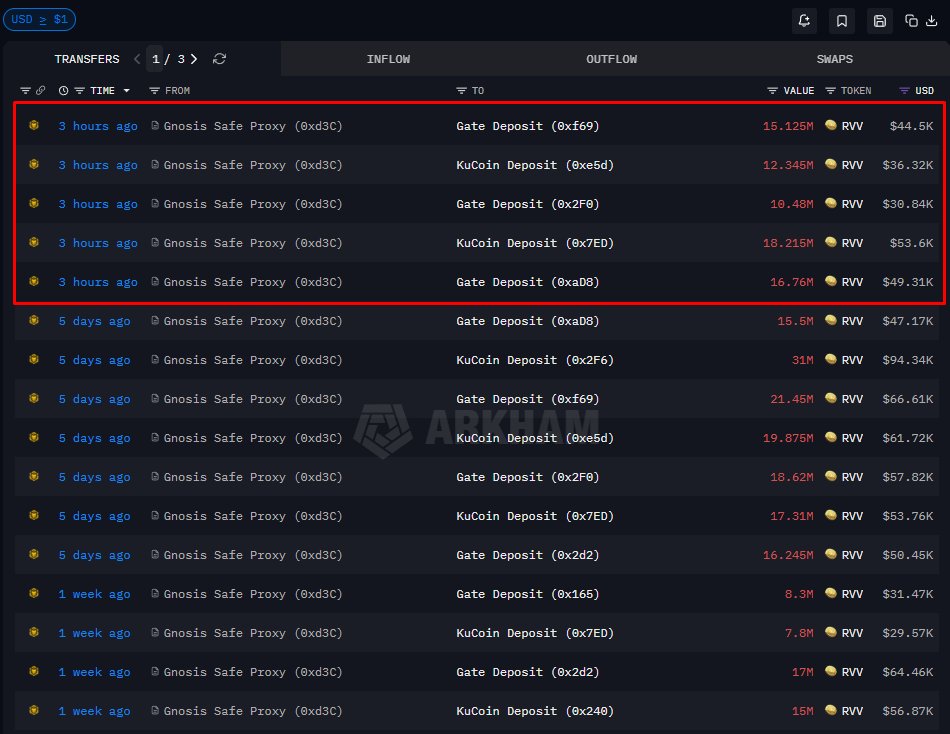Click RVV token icon in 31M row
This screenshot has height=734, width=950.
(831, 359)
